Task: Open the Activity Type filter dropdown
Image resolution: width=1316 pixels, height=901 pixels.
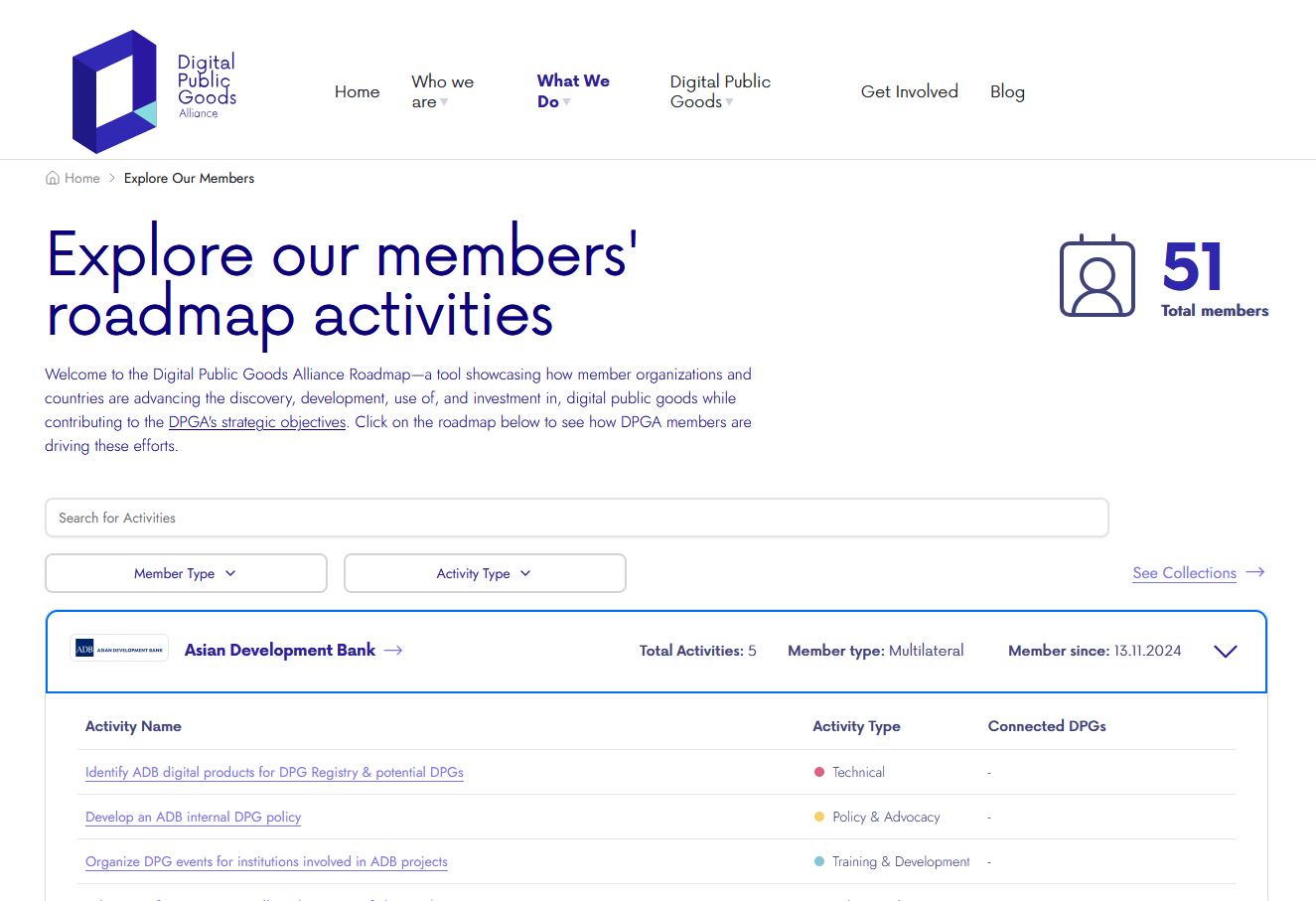Action: pos(485,573)
